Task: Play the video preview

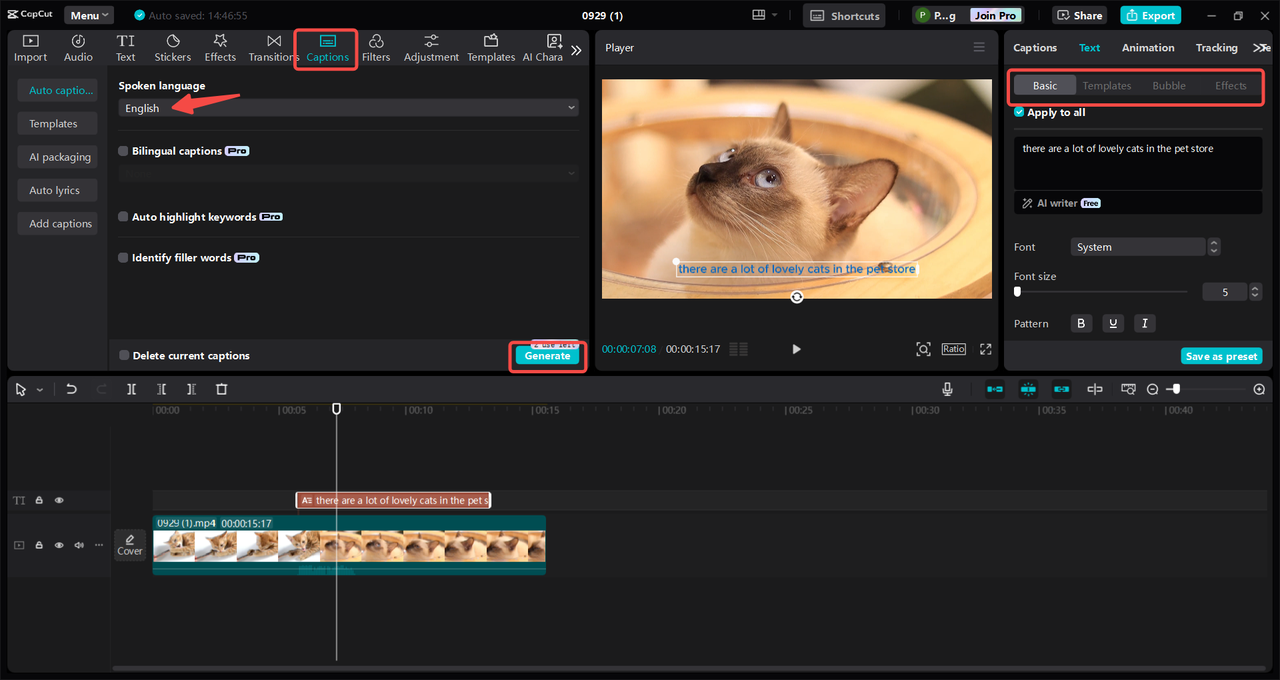Action: coord(796,349)
